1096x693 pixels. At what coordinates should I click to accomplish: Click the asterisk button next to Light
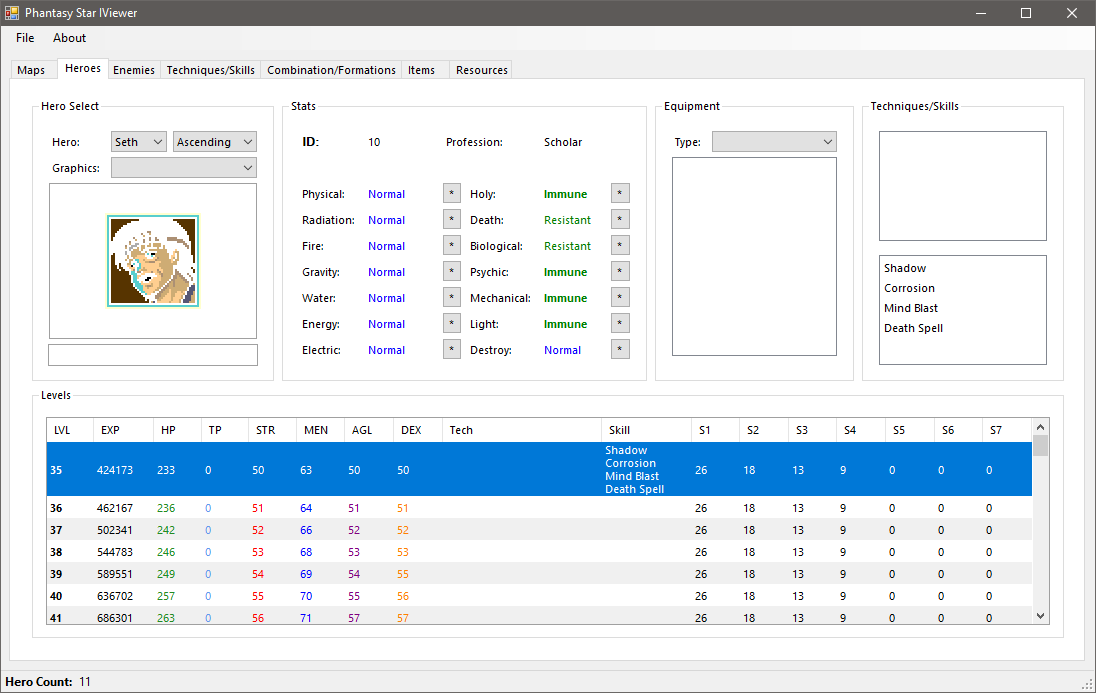click(x=620, y=323)
